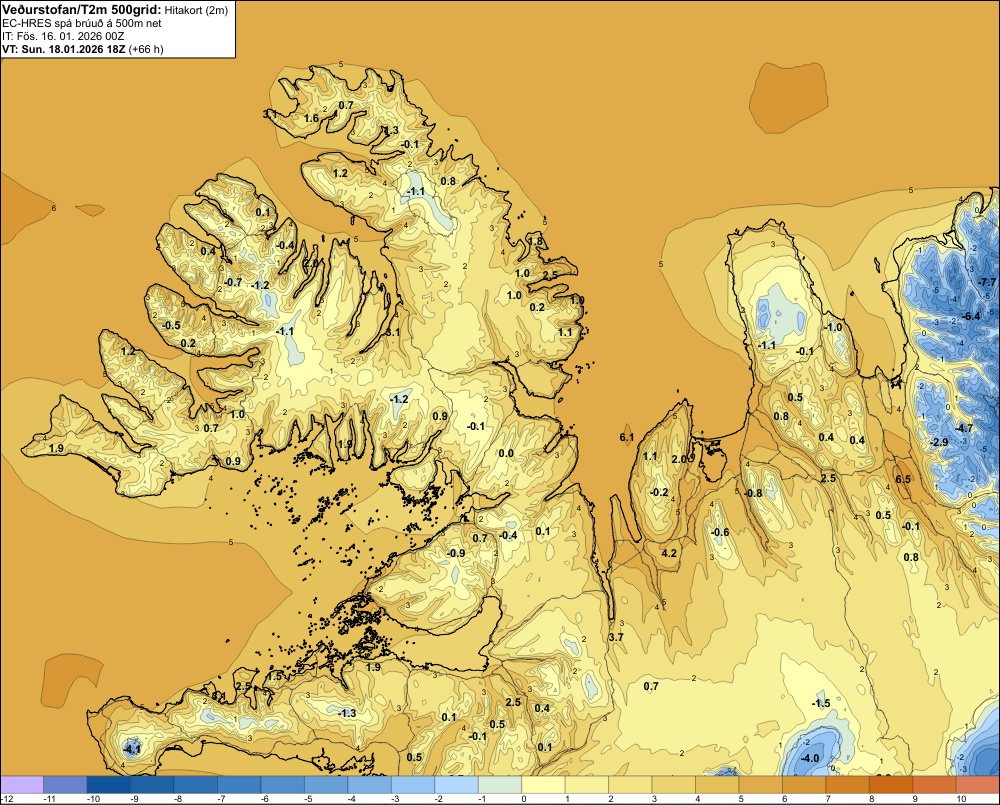Click the '1.6' temperature value on map
This screenshot has height=805, width=1000.
(311, 118)
